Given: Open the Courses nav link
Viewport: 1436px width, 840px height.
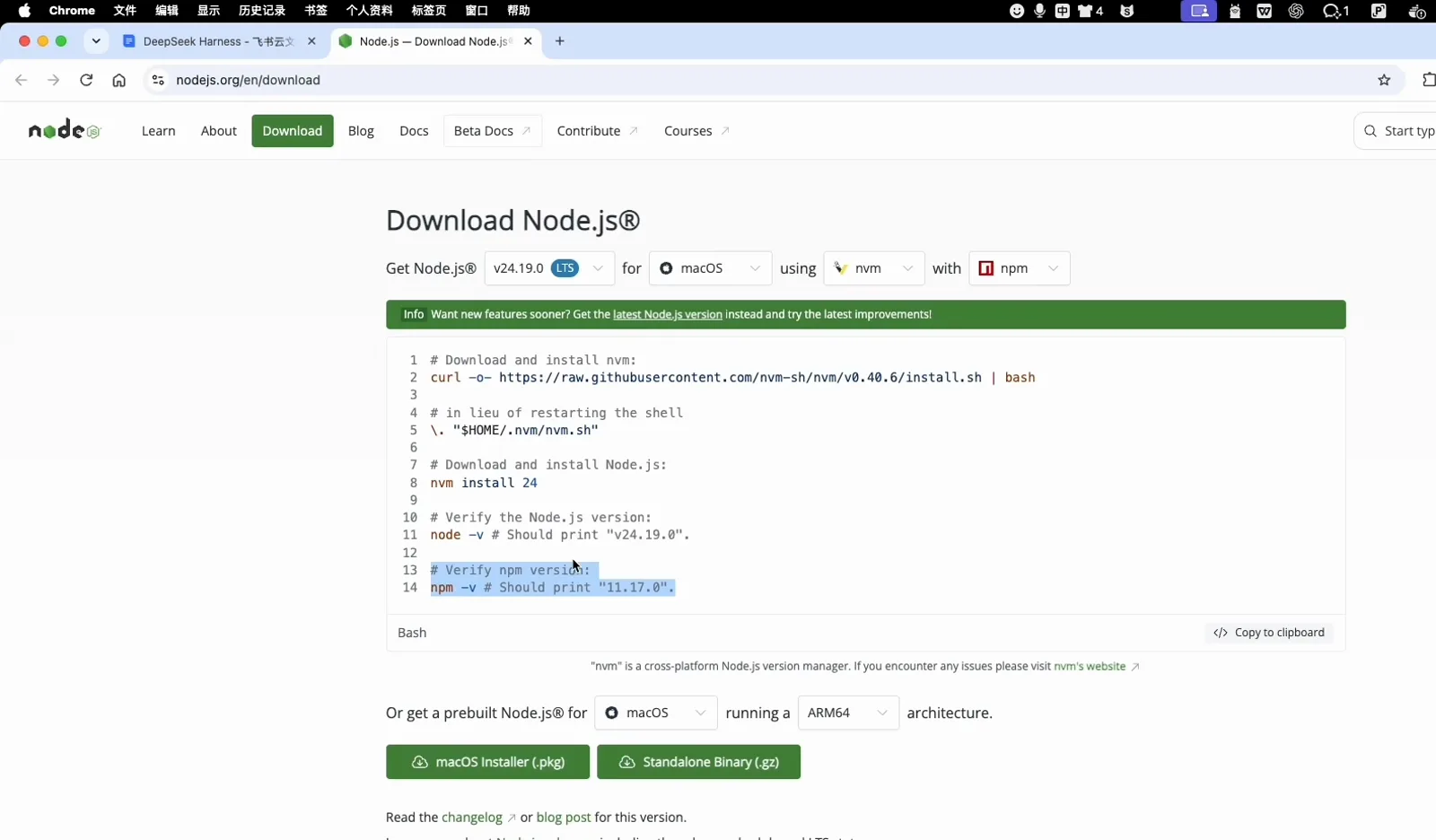Looking at the screenshot, I should pos(697,131).
